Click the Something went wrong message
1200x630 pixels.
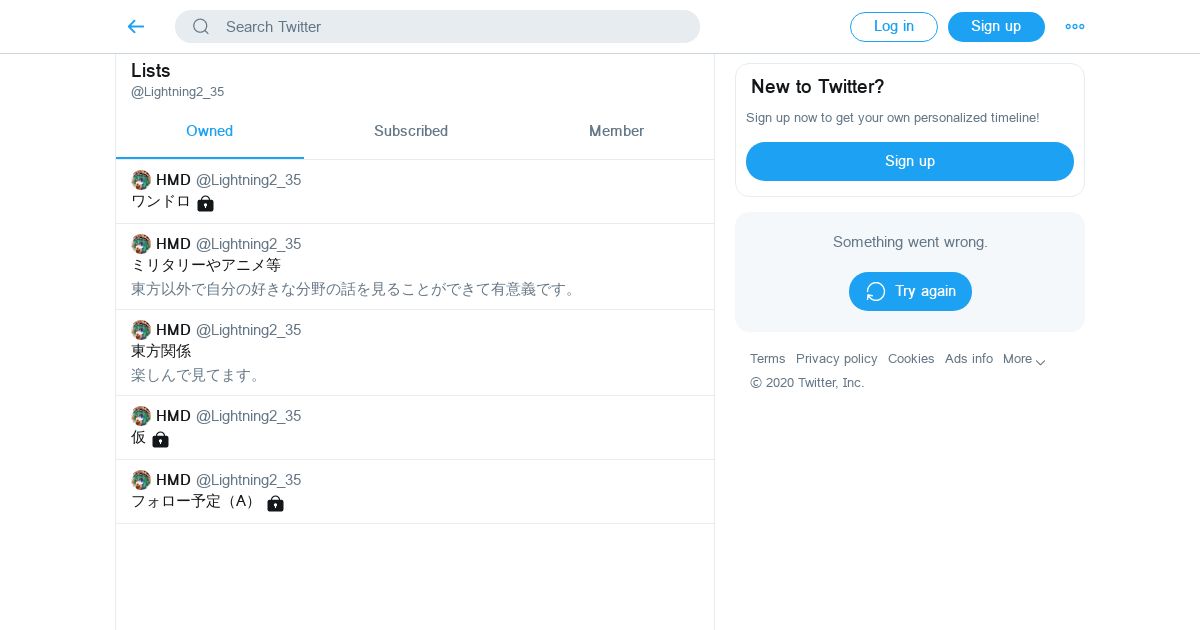pos(910,242)
